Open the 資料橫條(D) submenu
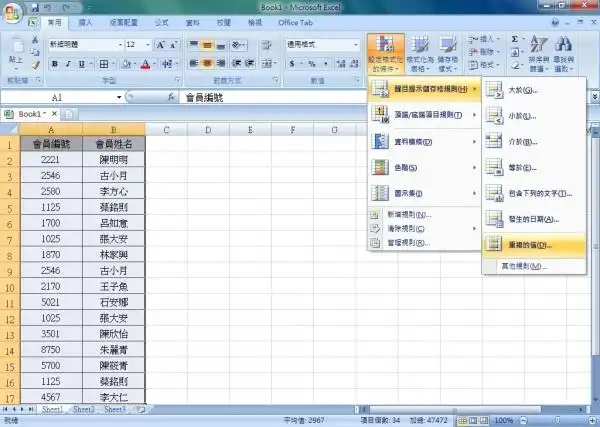Image resolution: width=600 pixels, height=427 pixels. click(x=424, y=142)
